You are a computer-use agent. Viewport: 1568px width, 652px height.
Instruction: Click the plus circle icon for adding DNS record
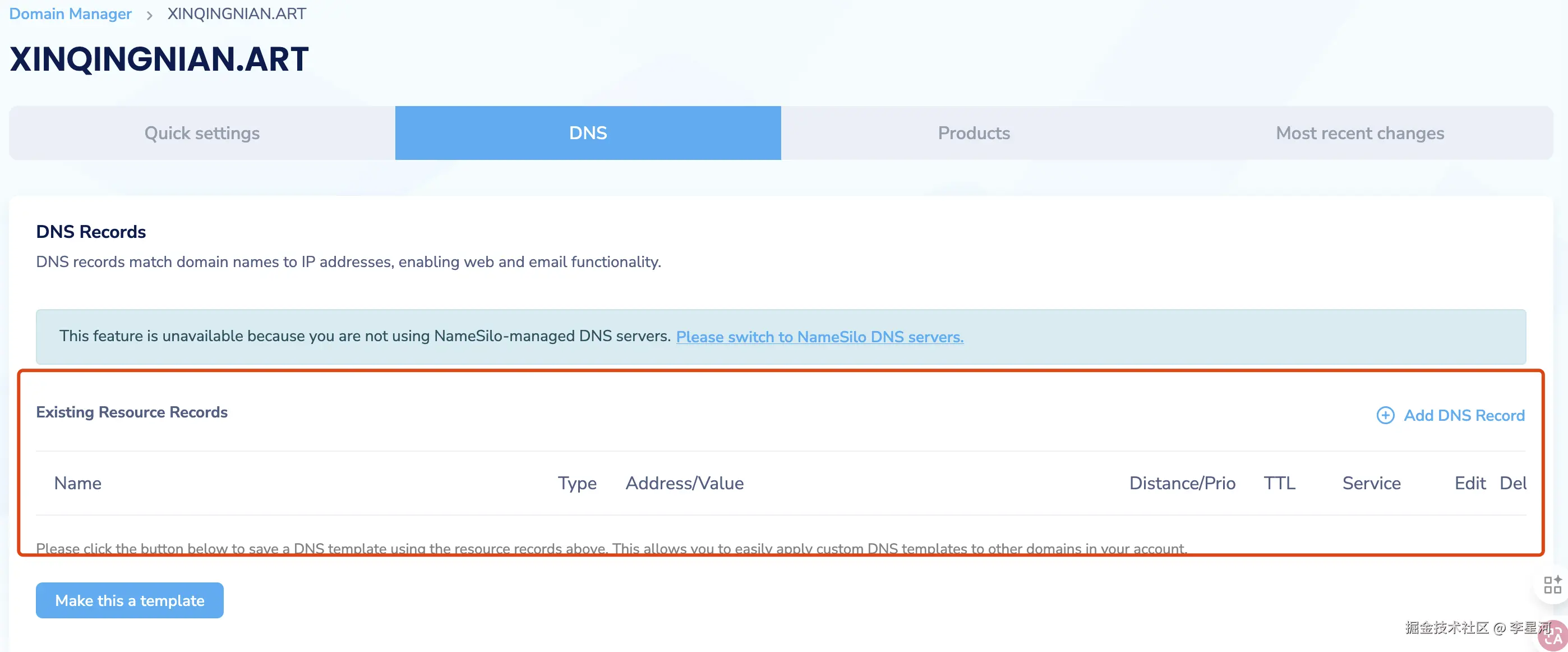pyautogui.click(x=1385, y=415)
